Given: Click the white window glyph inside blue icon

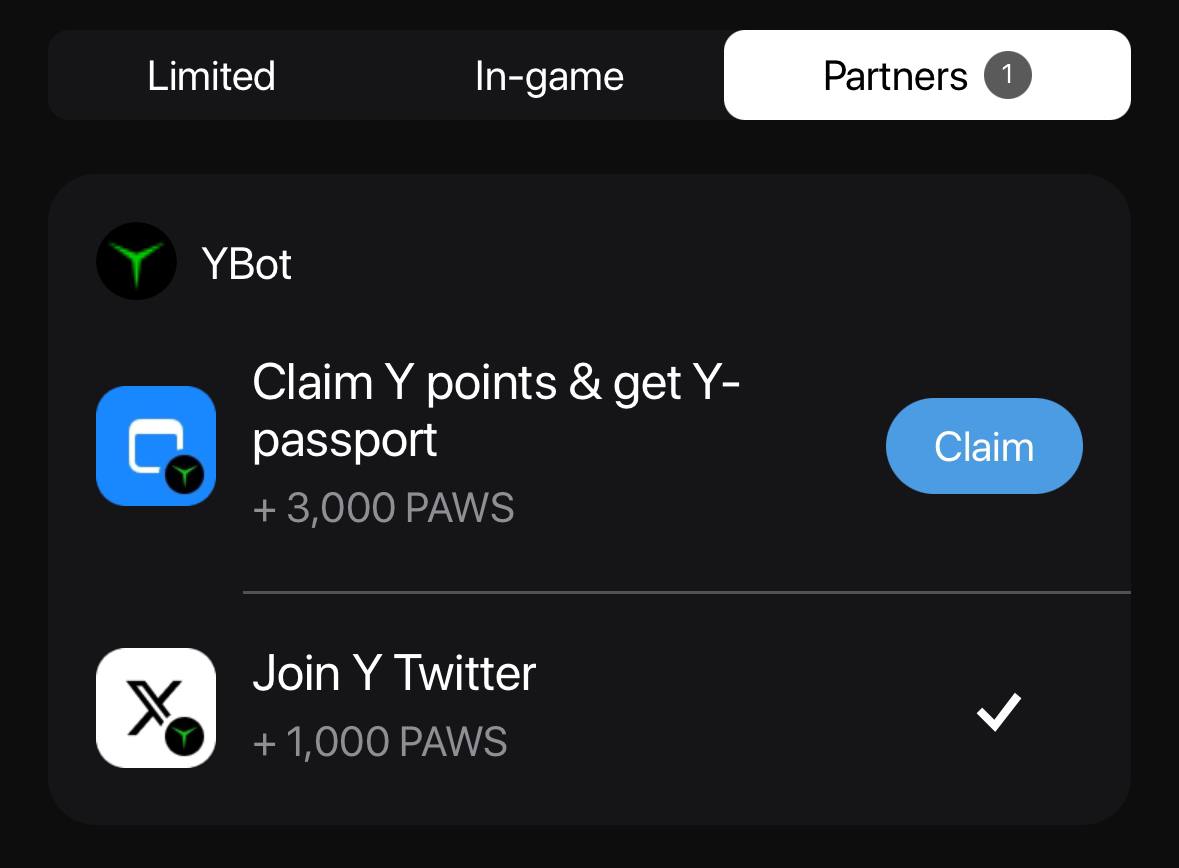Looking at the screenshot, I should [x=155, y=445].
